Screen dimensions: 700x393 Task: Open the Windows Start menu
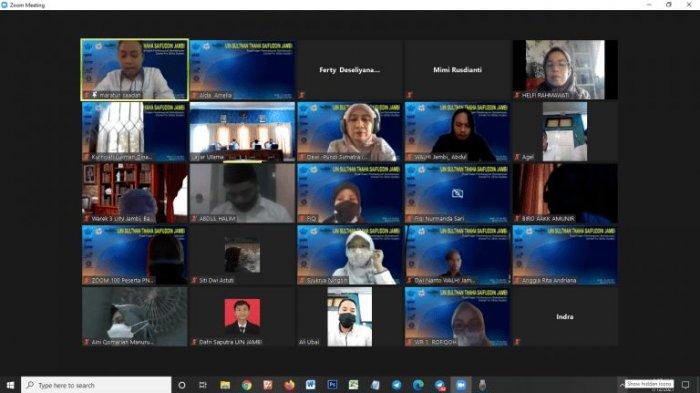10,385
